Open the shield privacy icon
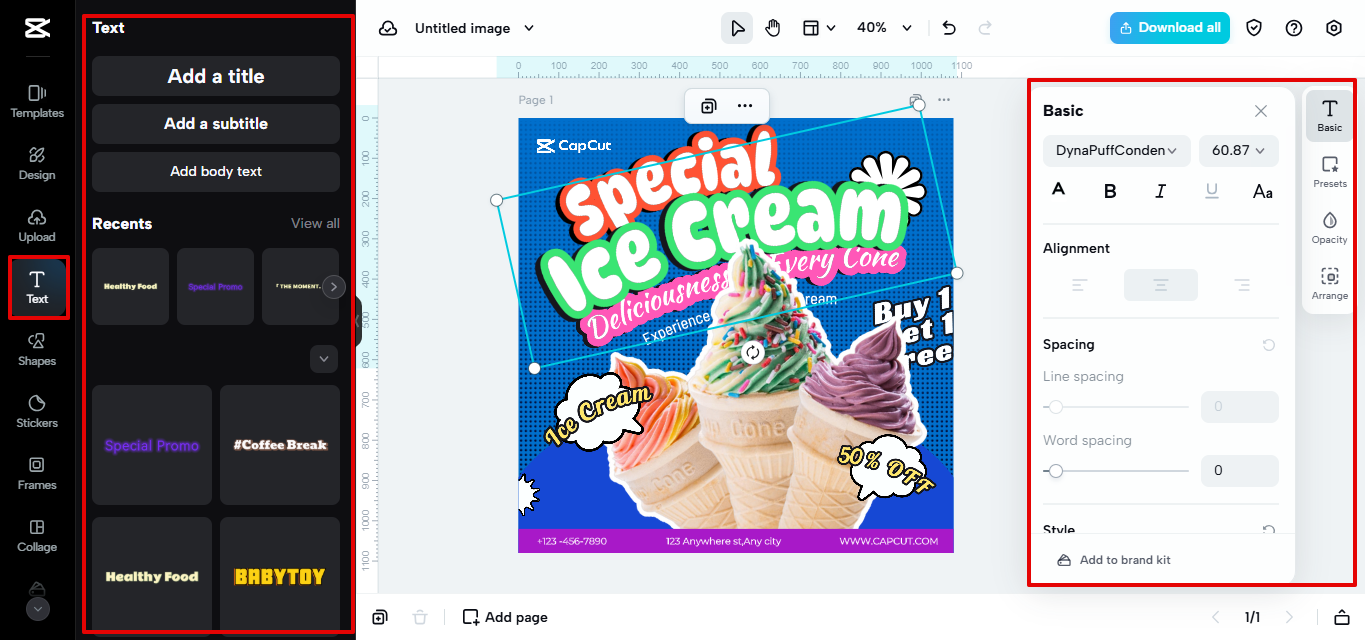This screenshot has height=640, width=1365. 1254,28
